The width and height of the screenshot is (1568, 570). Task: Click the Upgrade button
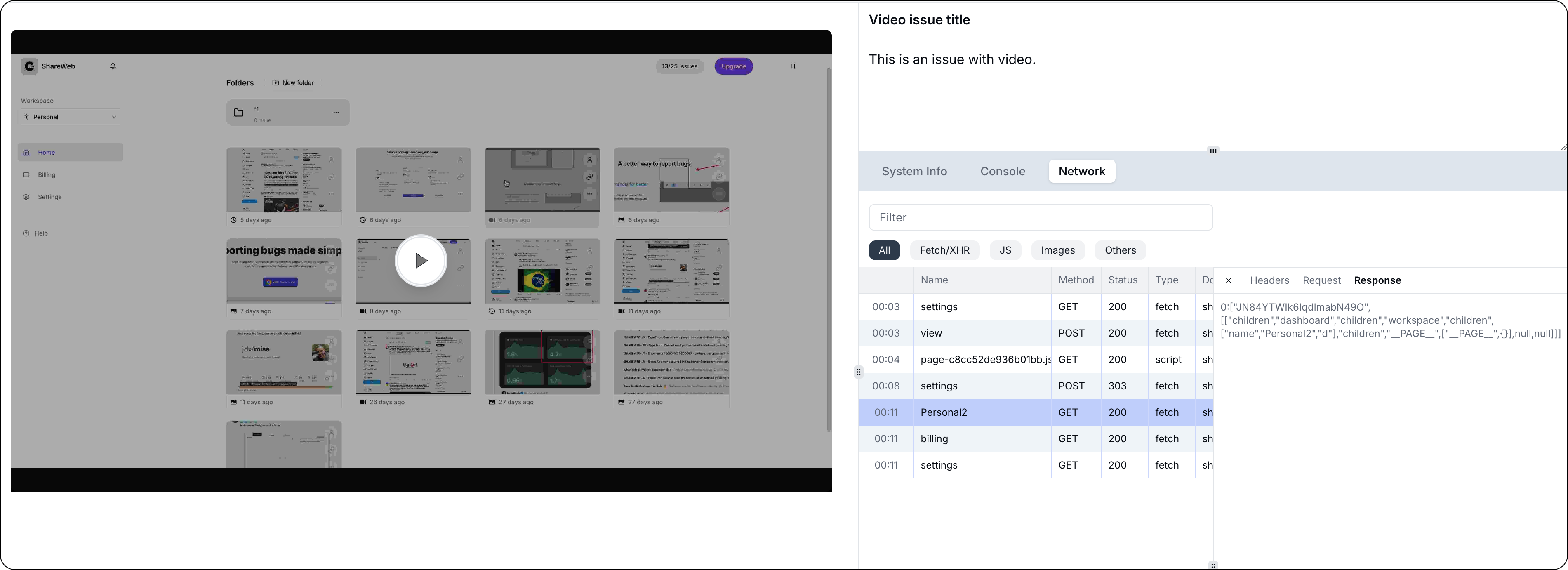point(732,66)
